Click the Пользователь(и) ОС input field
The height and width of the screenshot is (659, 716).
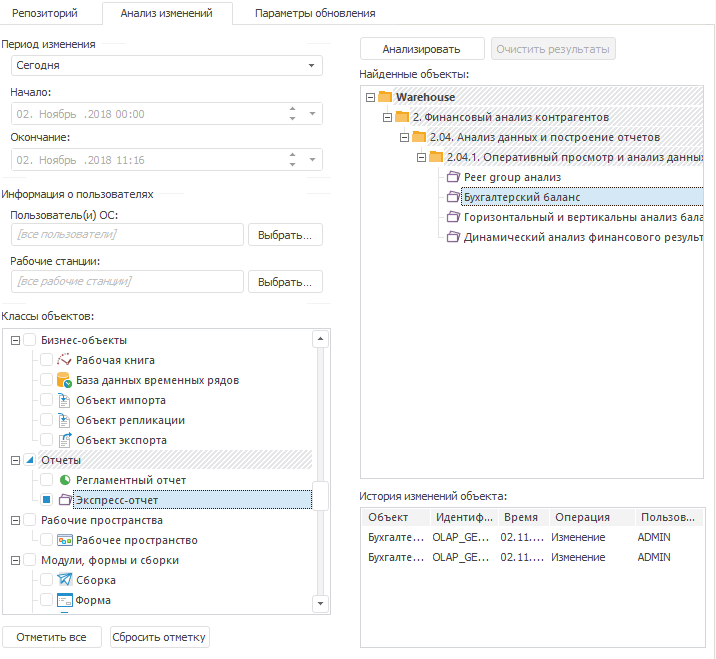coord(128,234)
